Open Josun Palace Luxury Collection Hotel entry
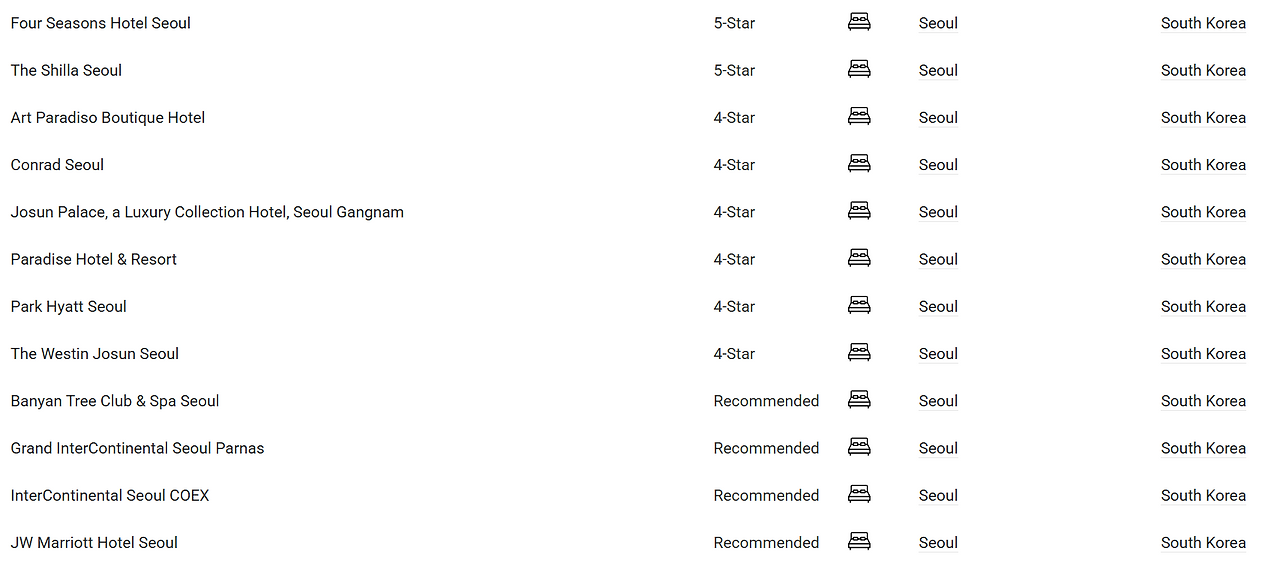 [x=207, y=212]
